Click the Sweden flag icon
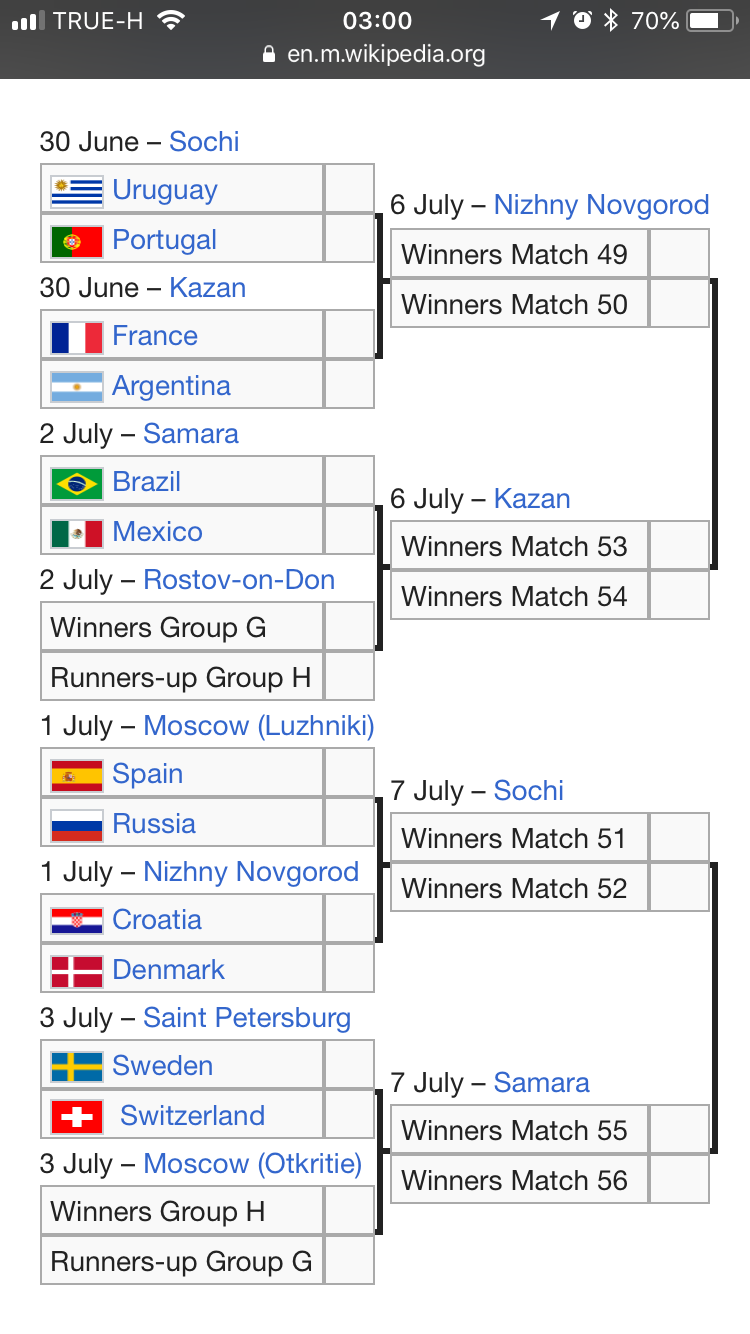The image size is (750, 1334). [x=77, y=1067]
